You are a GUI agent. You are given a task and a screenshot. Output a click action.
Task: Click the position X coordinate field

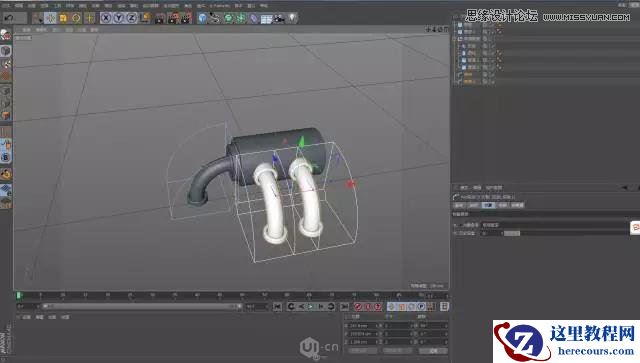[x=362, y=326]
